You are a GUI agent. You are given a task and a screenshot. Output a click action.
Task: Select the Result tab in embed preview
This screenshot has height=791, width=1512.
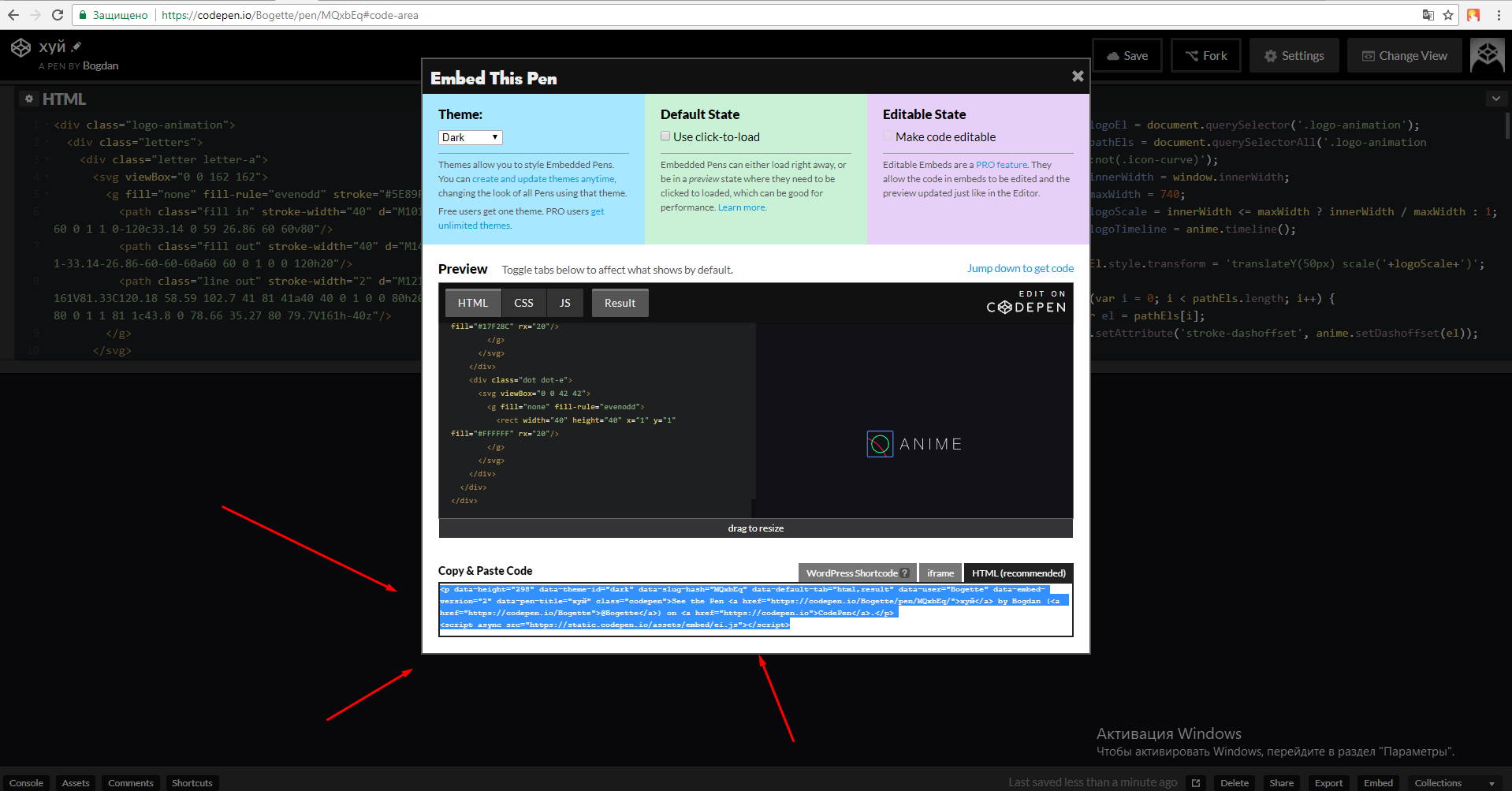pyautogui.click(x=620, y=303)
